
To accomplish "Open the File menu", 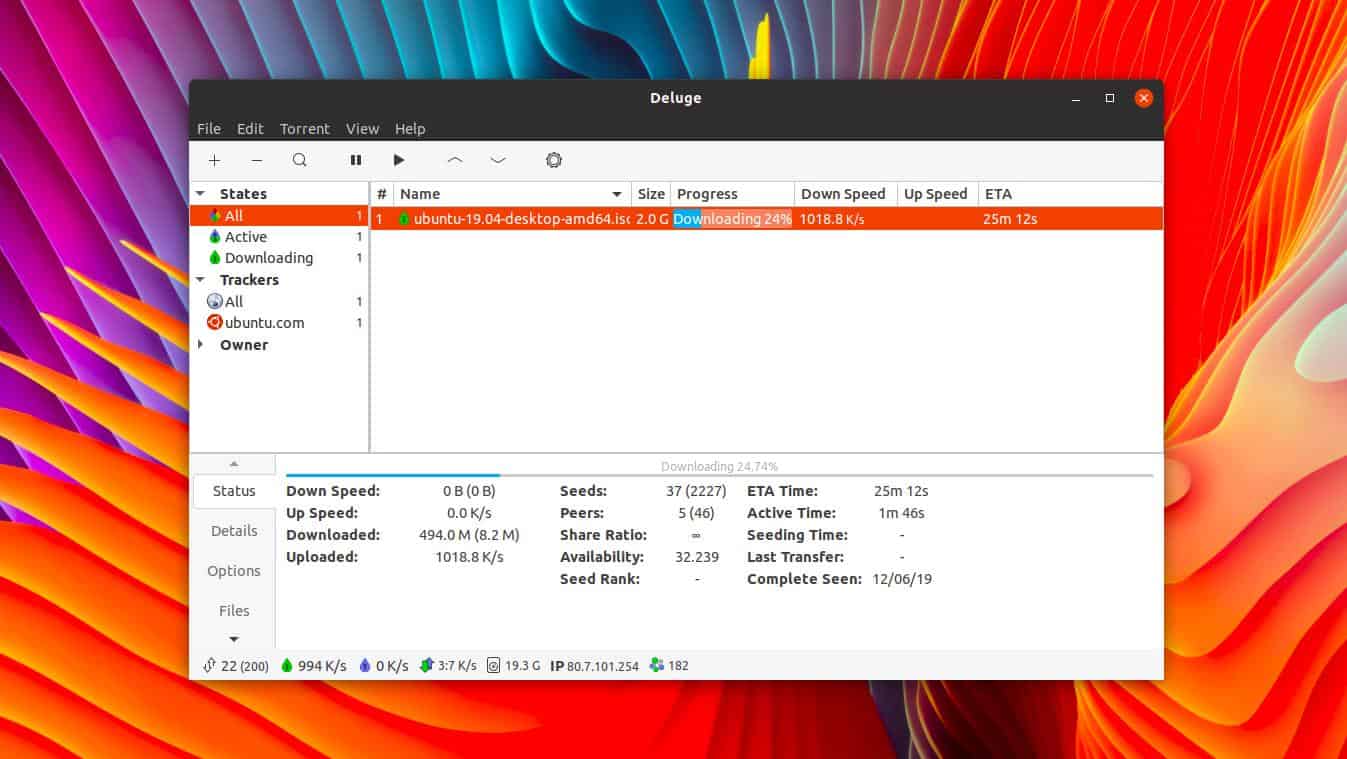I will [x=209, y=129].
